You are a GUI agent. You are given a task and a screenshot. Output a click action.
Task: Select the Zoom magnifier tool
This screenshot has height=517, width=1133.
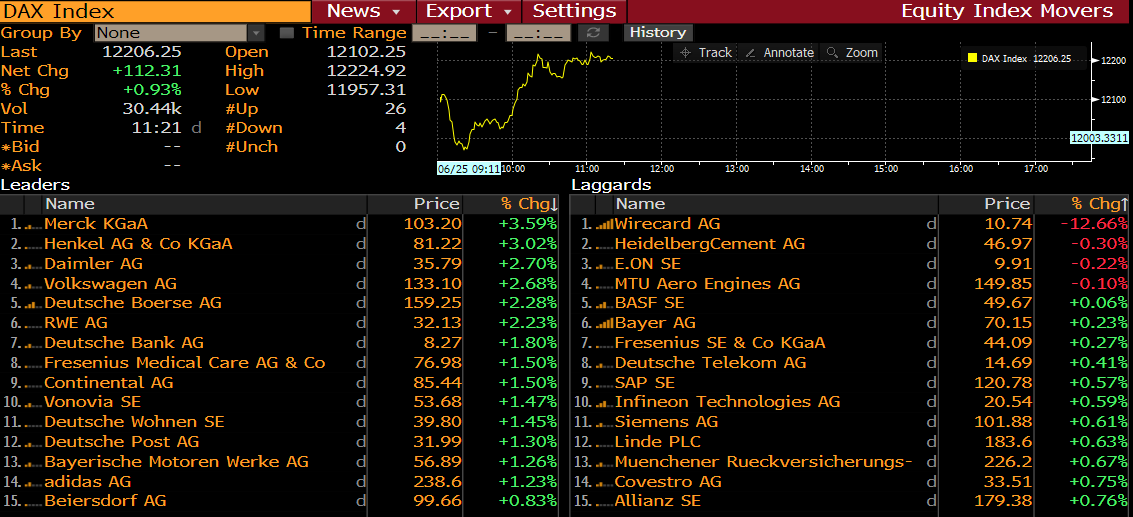[853, 53]
